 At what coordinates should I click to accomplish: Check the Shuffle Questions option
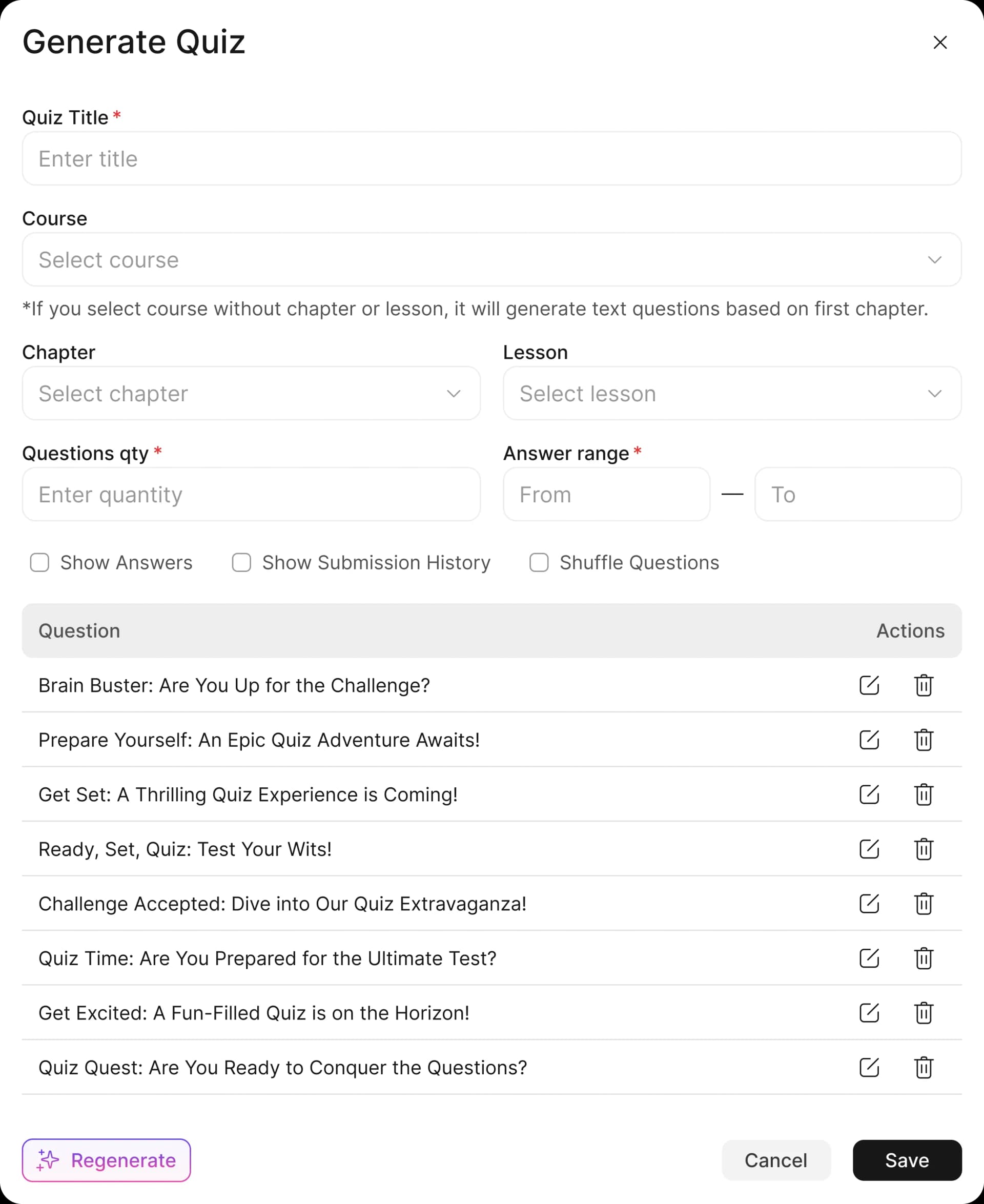click(539, 562)
